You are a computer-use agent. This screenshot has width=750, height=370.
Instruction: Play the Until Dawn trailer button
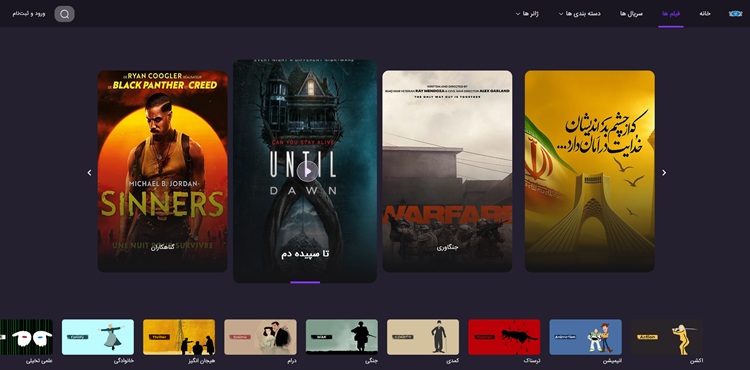click(x=307, y=172)
